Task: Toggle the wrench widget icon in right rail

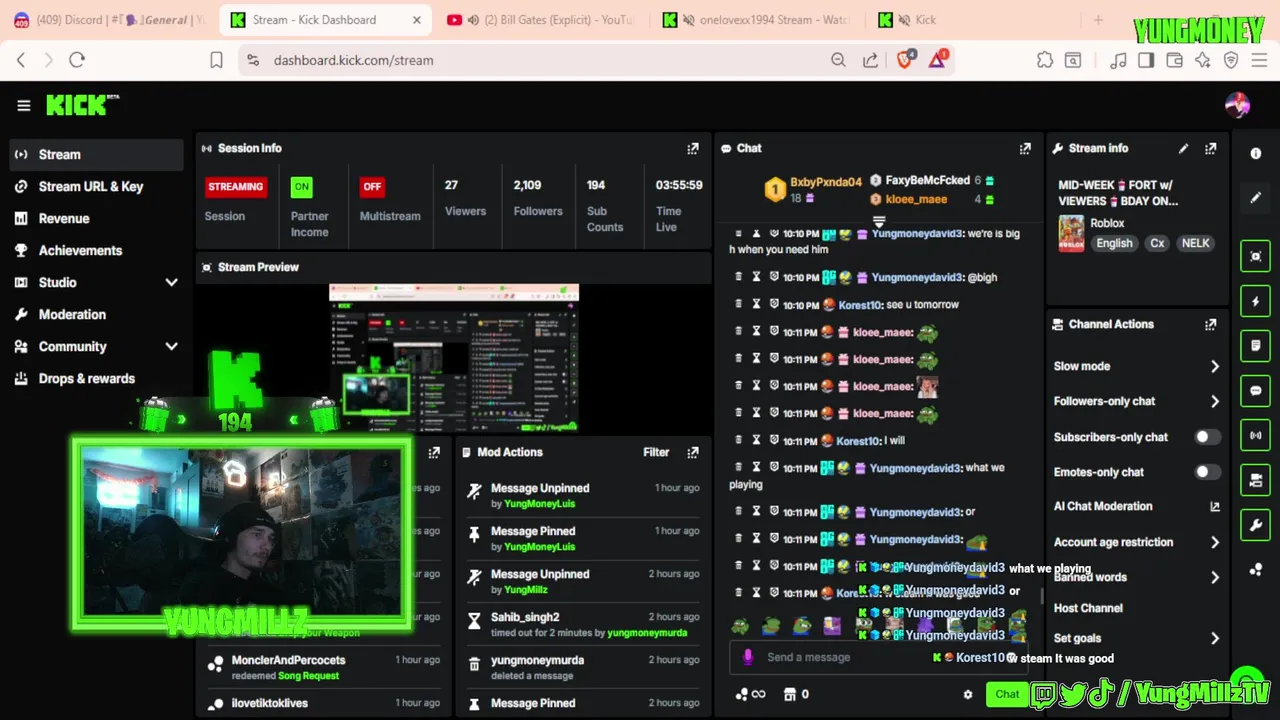Action: [1256, 525]
